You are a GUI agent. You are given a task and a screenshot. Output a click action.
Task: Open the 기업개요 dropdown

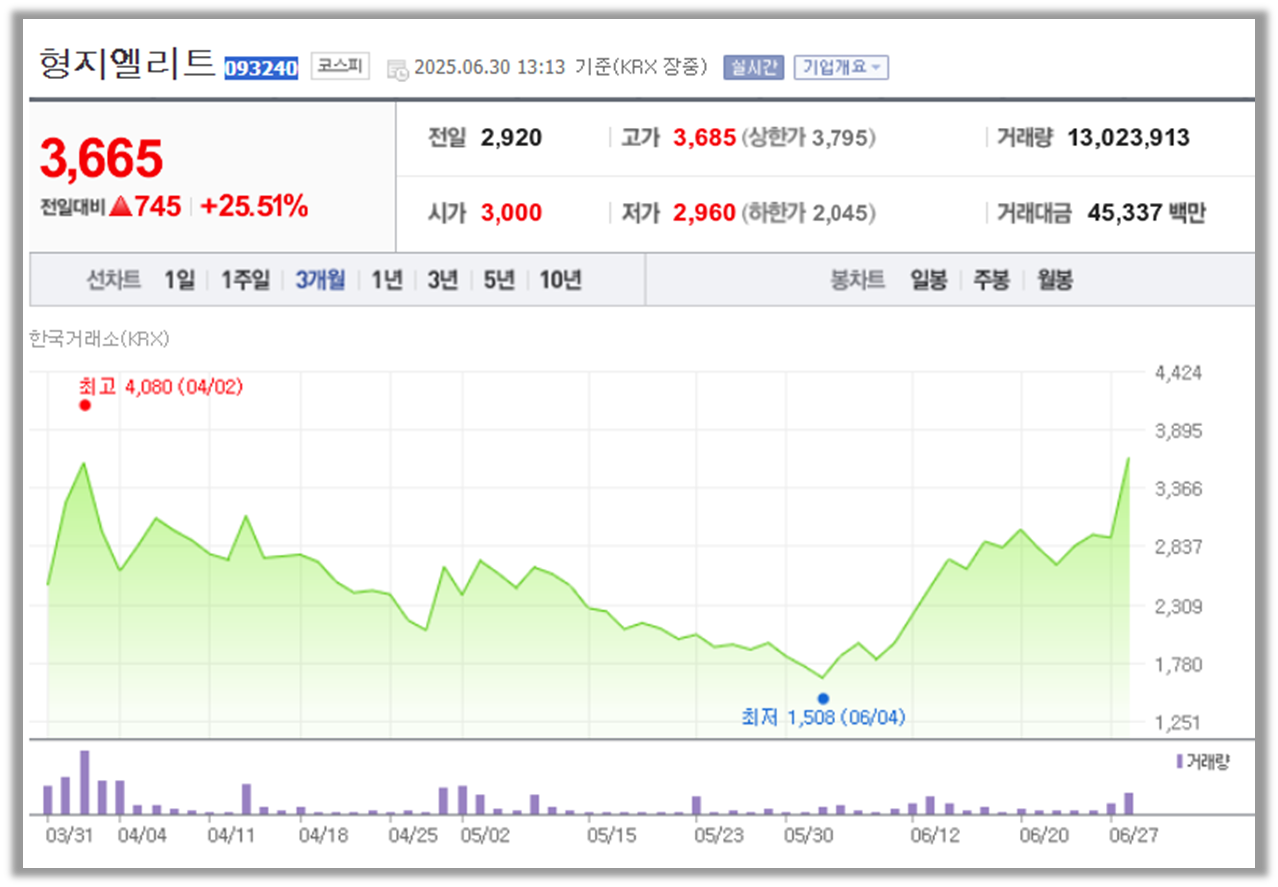[841, 68]
